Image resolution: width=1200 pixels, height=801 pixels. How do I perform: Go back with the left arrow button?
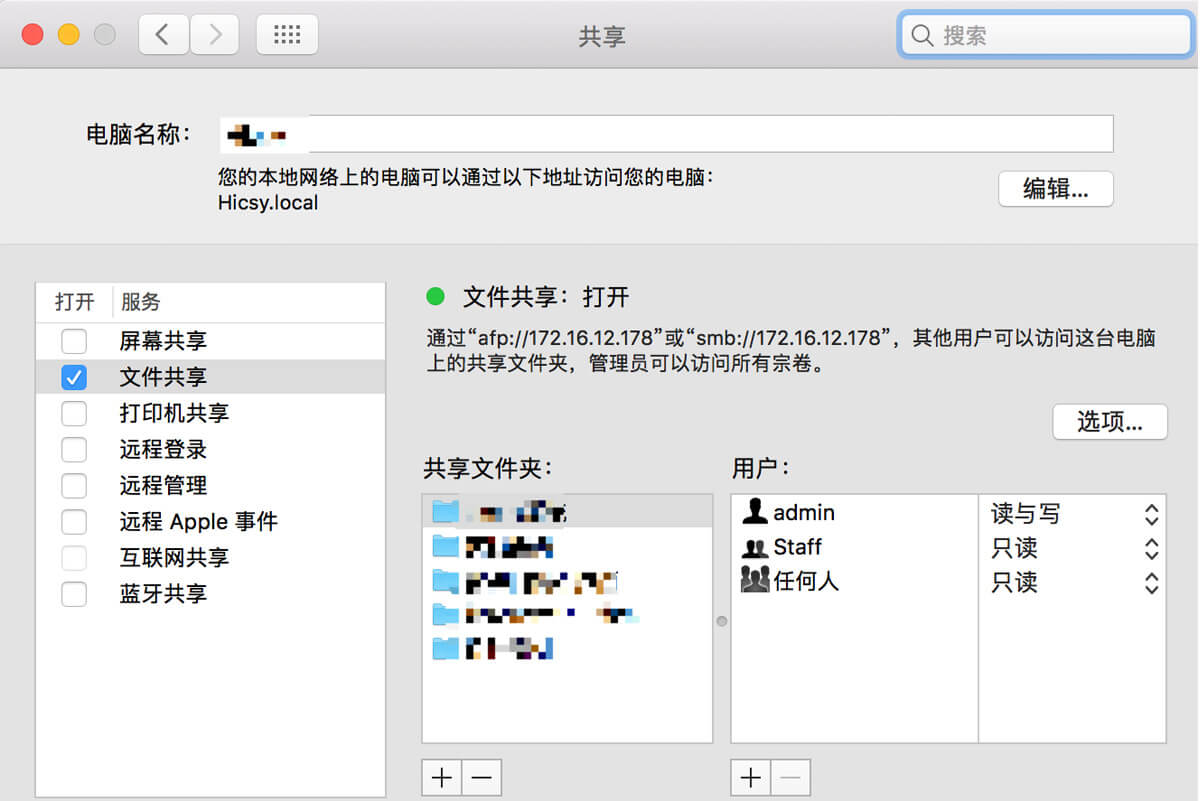pos(162,35)
